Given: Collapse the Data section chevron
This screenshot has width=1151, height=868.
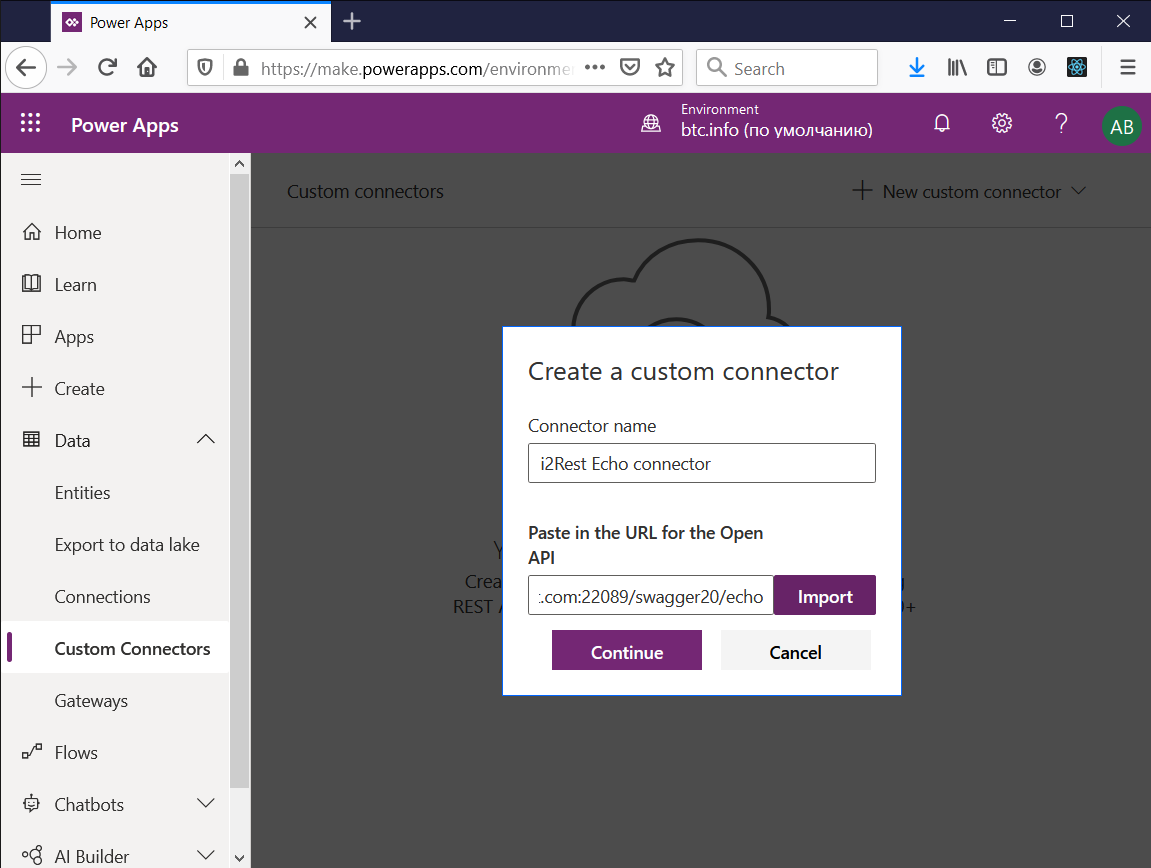Looking at the screenshot, I should click(206, 439).
